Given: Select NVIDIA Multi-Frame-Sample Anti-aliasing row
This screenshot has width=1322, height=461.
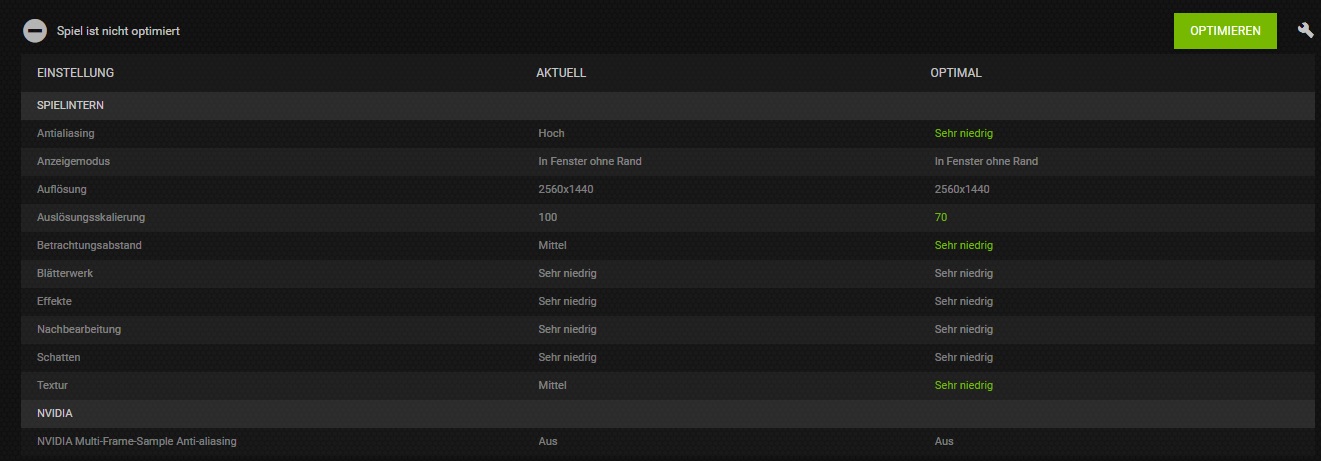Looking at the screenshot, I should coord(668,441).
